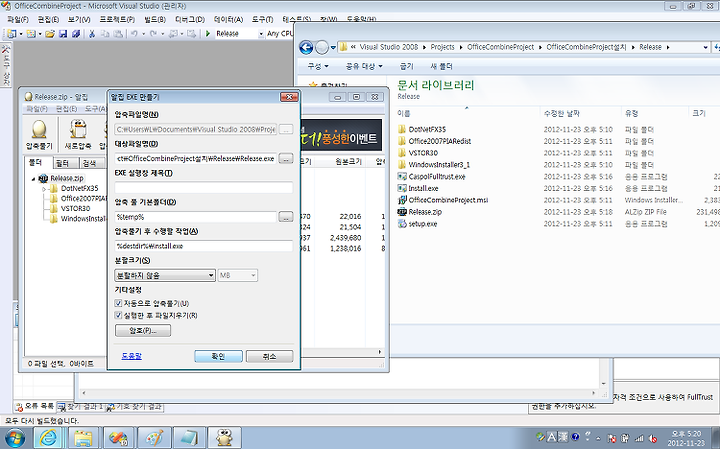The height and width of the screenshot is (449, 720).
Task: Click Windows Start button
Action: pos(14,438)
